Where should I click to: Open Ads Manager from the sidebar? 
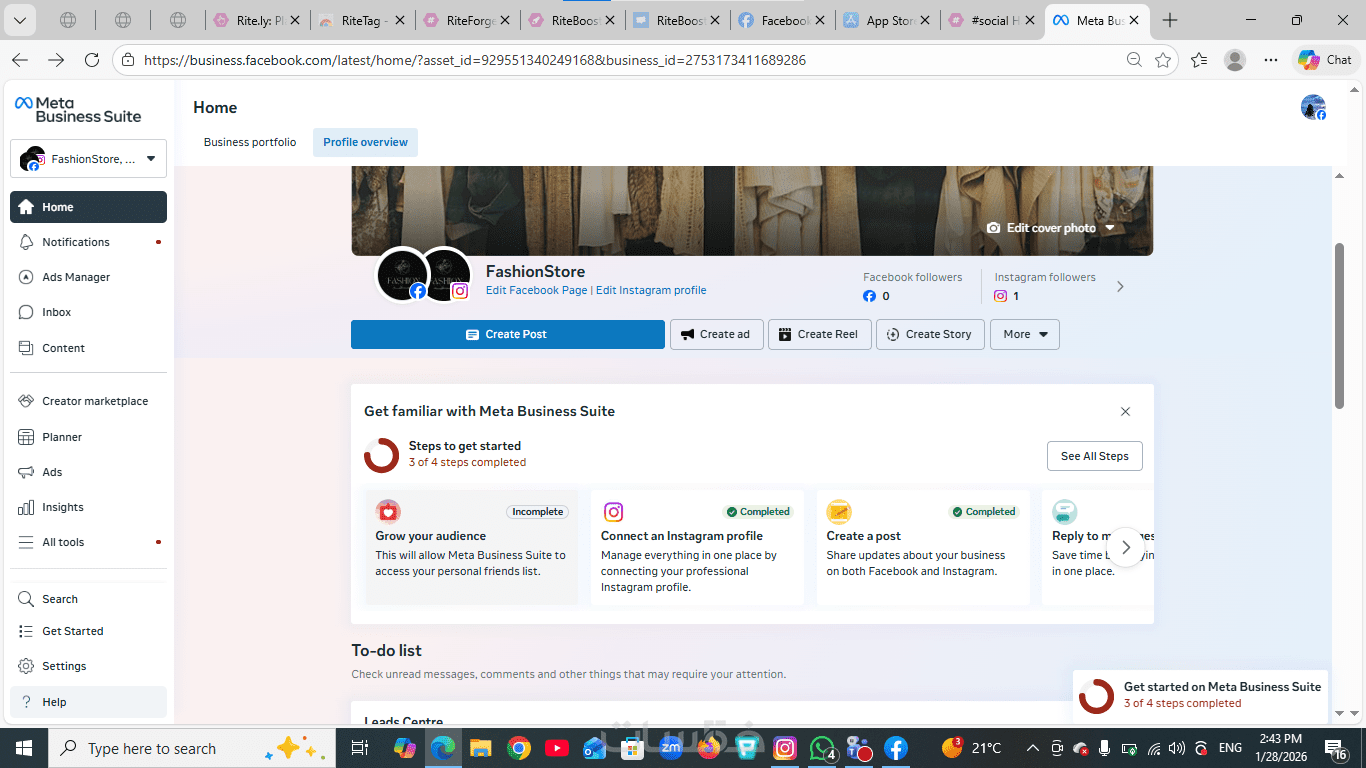26,277
